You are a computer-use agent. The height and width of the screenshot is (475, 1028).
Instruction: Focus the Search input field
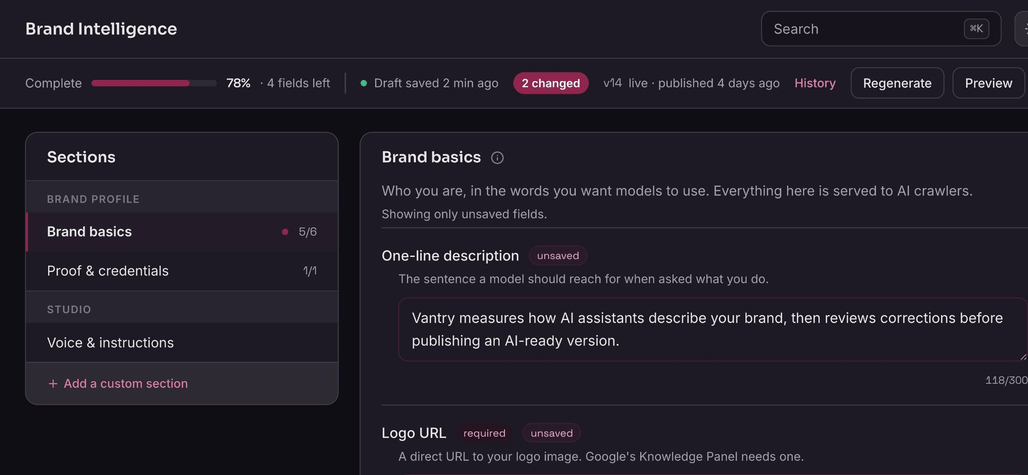[x=880, y=29]
